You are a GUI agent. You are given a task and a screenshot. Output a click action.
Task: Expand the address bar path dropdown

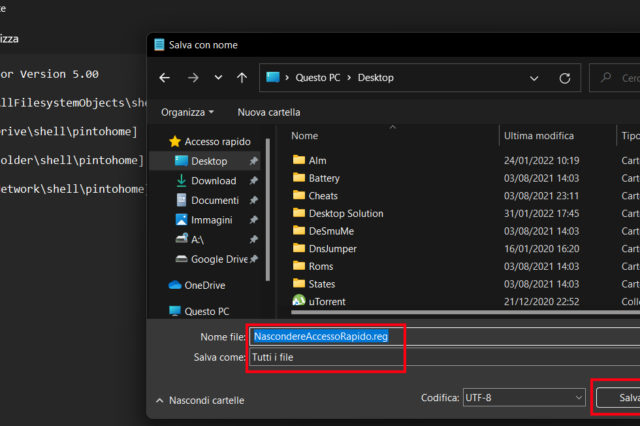click(536, 77)
